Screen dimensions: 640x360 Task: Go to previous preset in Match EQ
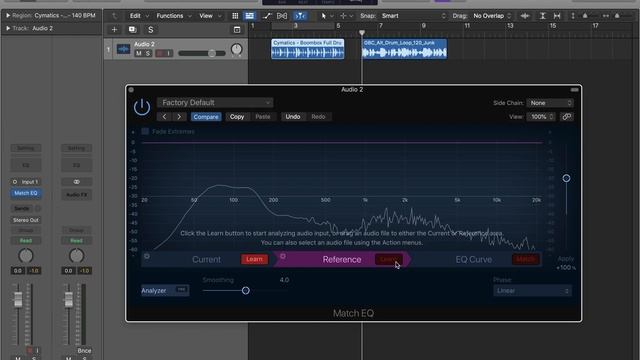click(x=164, y=117)
